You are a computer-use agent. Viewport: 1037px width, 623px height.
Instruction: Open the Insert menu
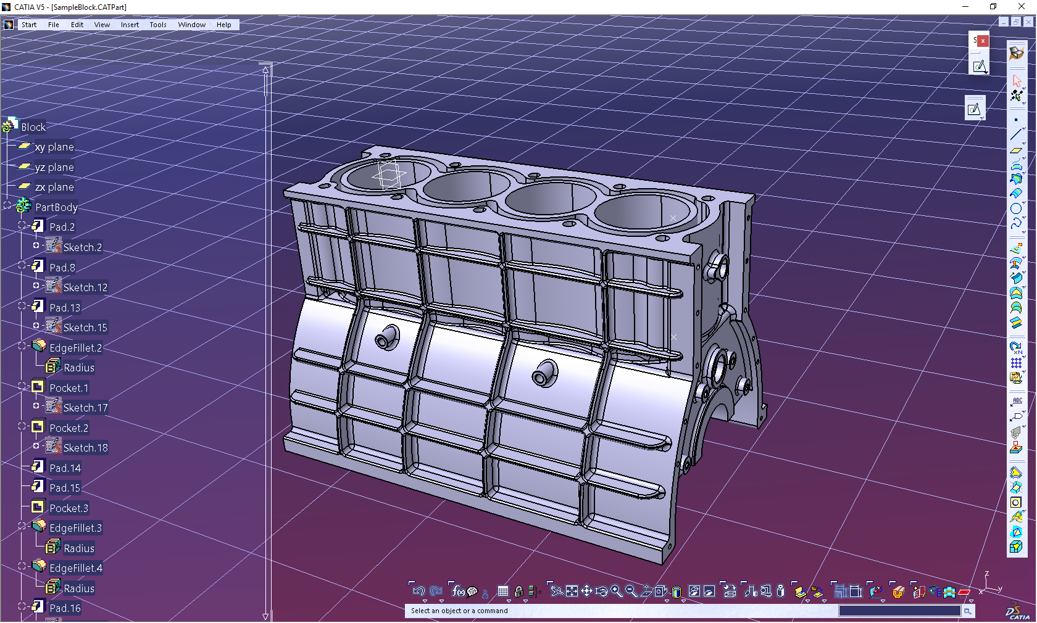click(130, 25)
